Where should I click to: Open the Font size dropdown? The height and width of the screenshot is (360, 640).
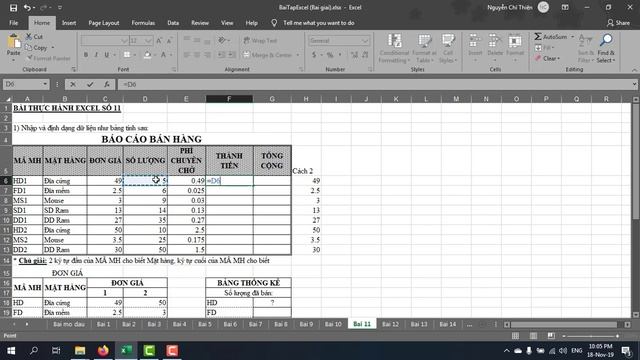click(149, 40)
